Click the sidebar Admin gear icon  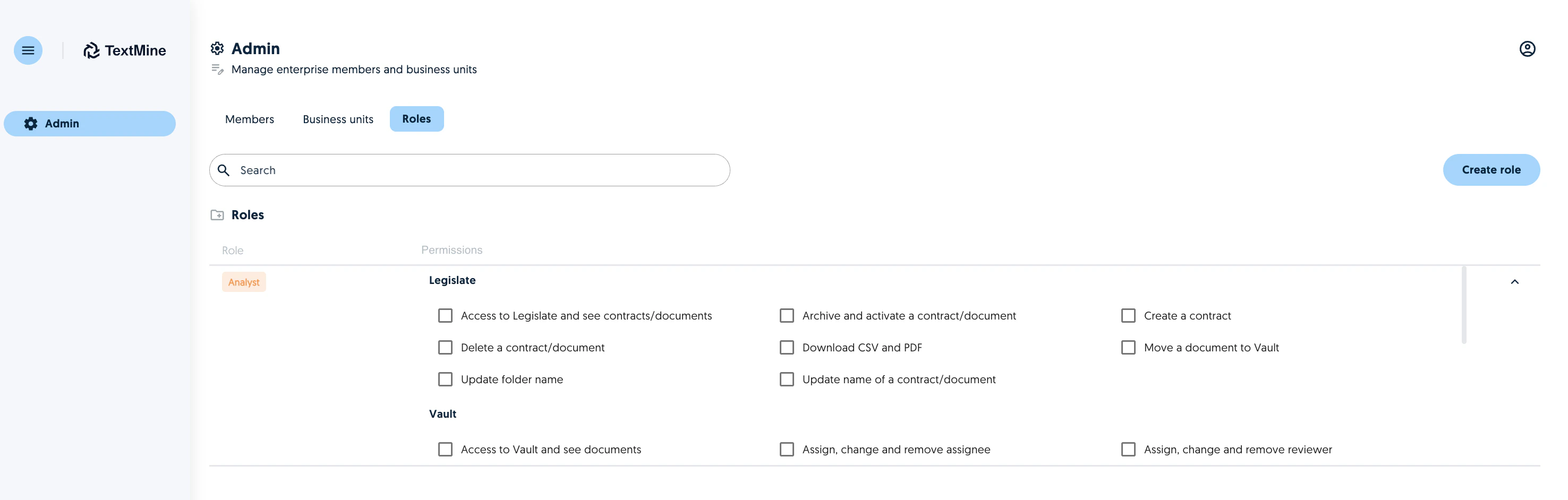pos(31,124)
